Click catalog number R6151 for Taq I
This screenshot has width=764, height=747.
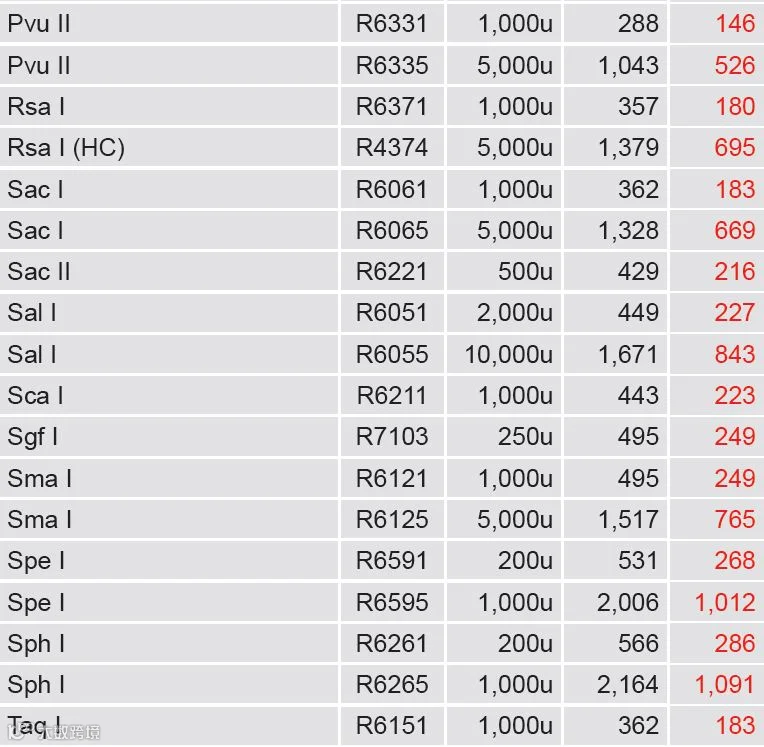pos(392,726)
